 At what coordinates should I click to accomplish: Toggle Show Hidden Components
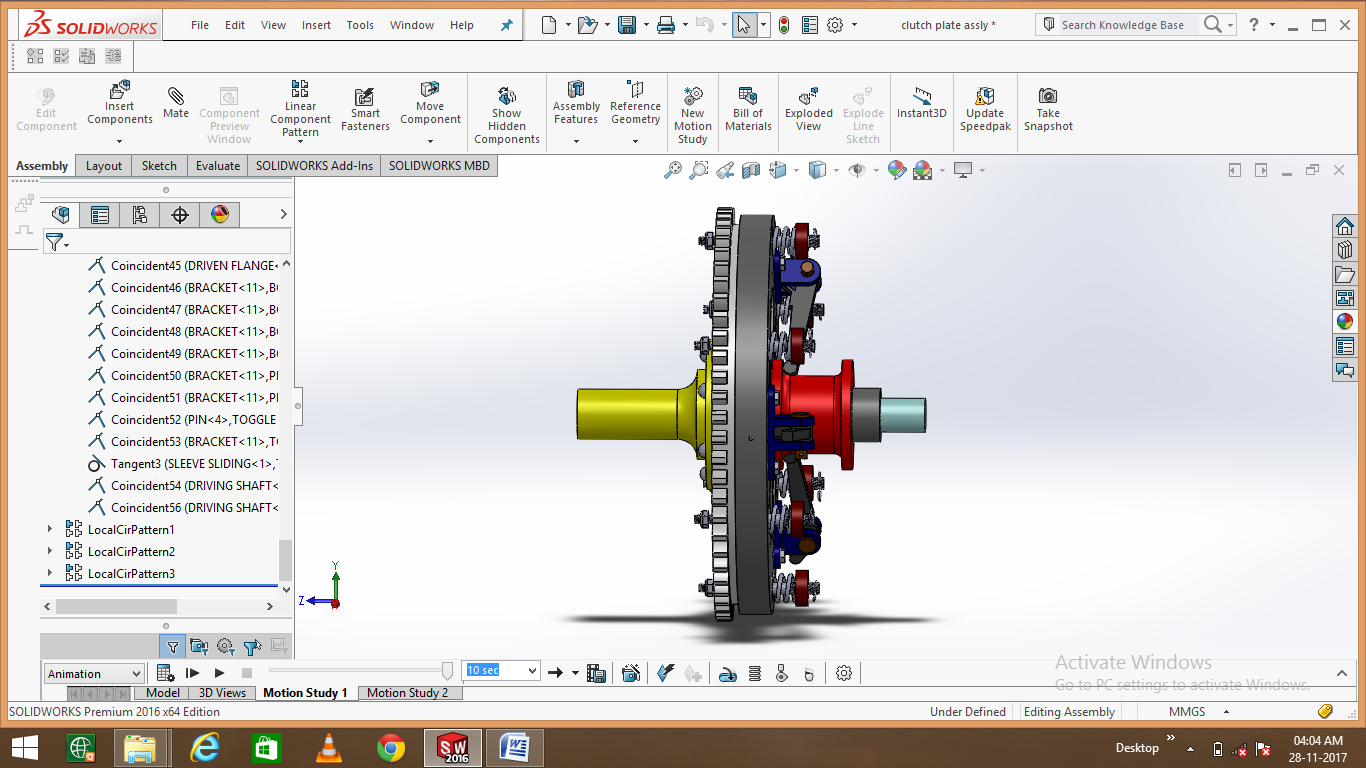506,101
